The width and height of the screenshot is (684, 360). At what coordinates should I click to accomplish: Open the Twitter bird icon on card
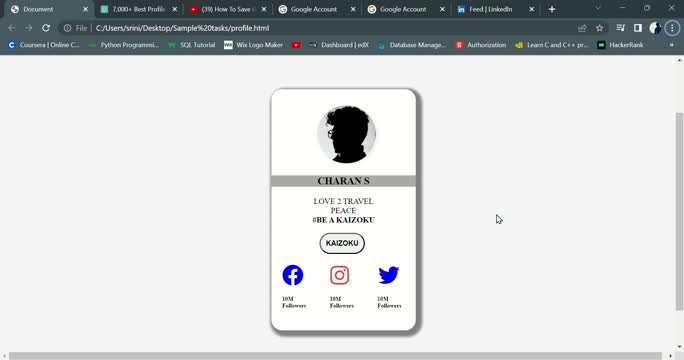pyautogui.click(x=389, y=275)
